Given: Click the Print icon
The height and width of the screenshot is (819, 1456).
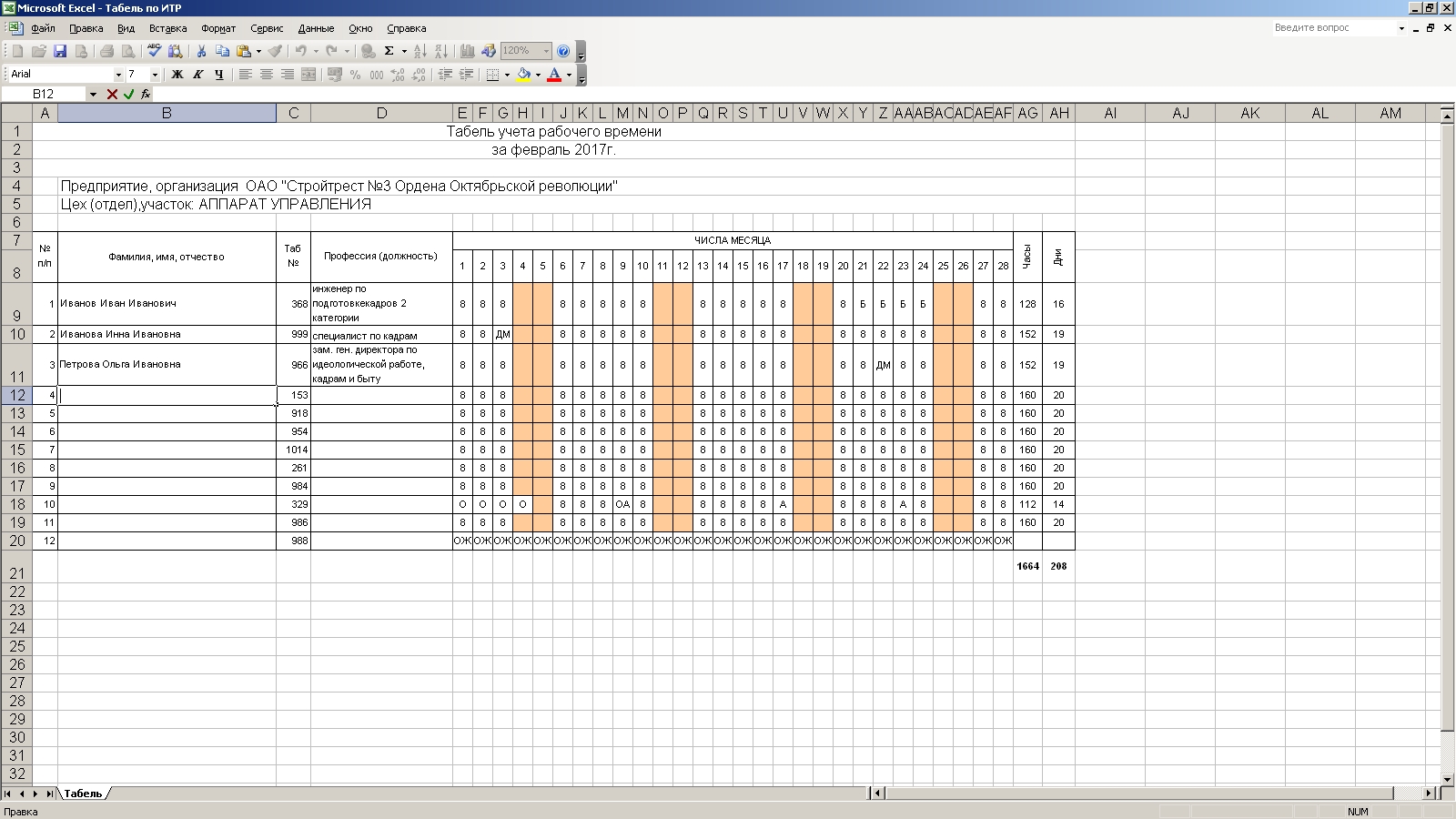Looking at the screenshot, I should tap(106, 51).
